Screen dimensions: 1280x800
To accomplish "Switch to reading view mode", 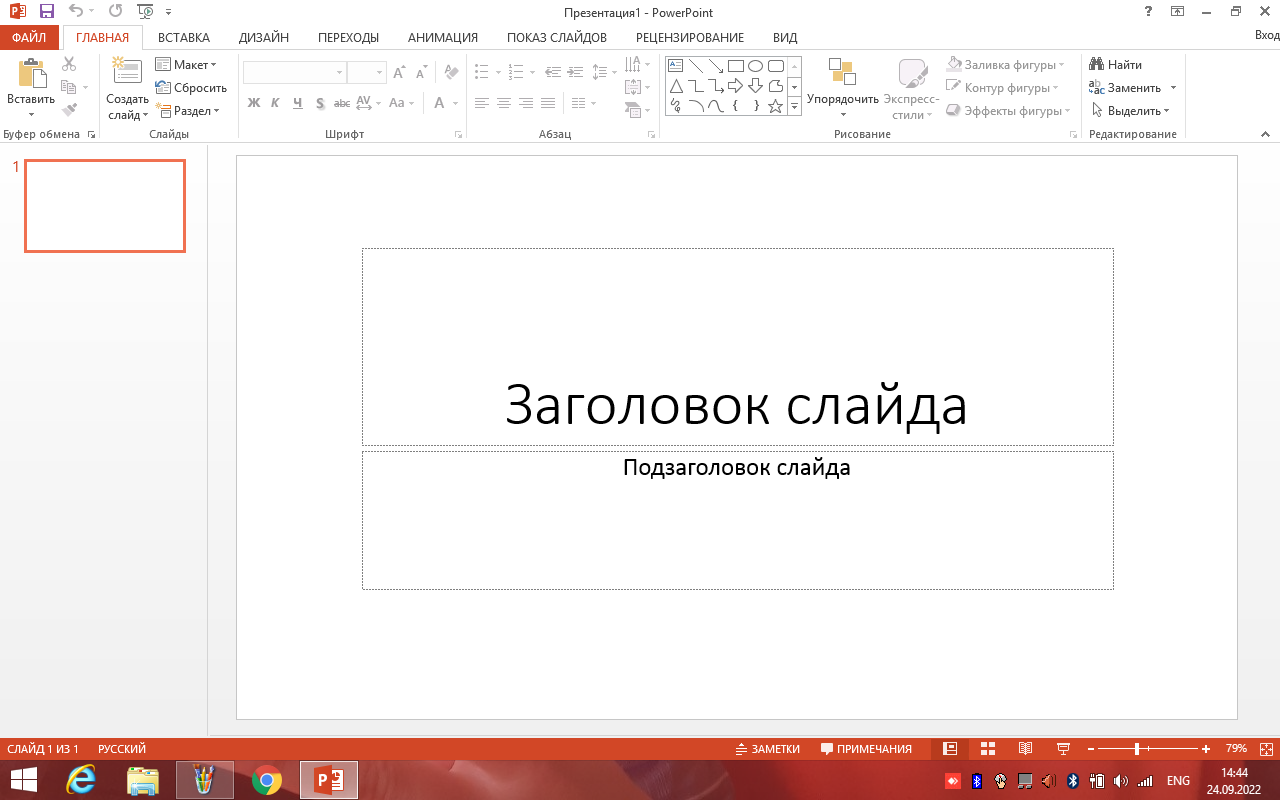I will pyautogui.click(x=1025, y=749).
